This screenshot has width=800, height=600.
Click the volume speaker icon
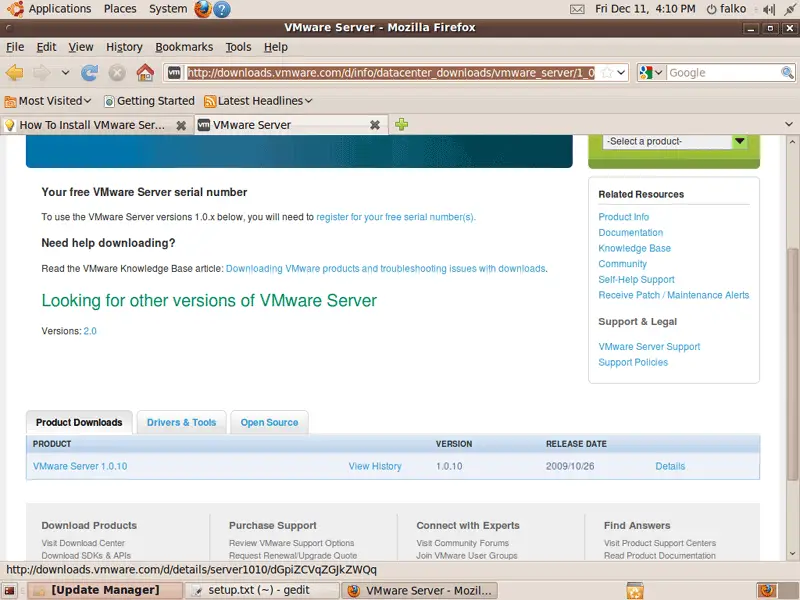[768, 9]
